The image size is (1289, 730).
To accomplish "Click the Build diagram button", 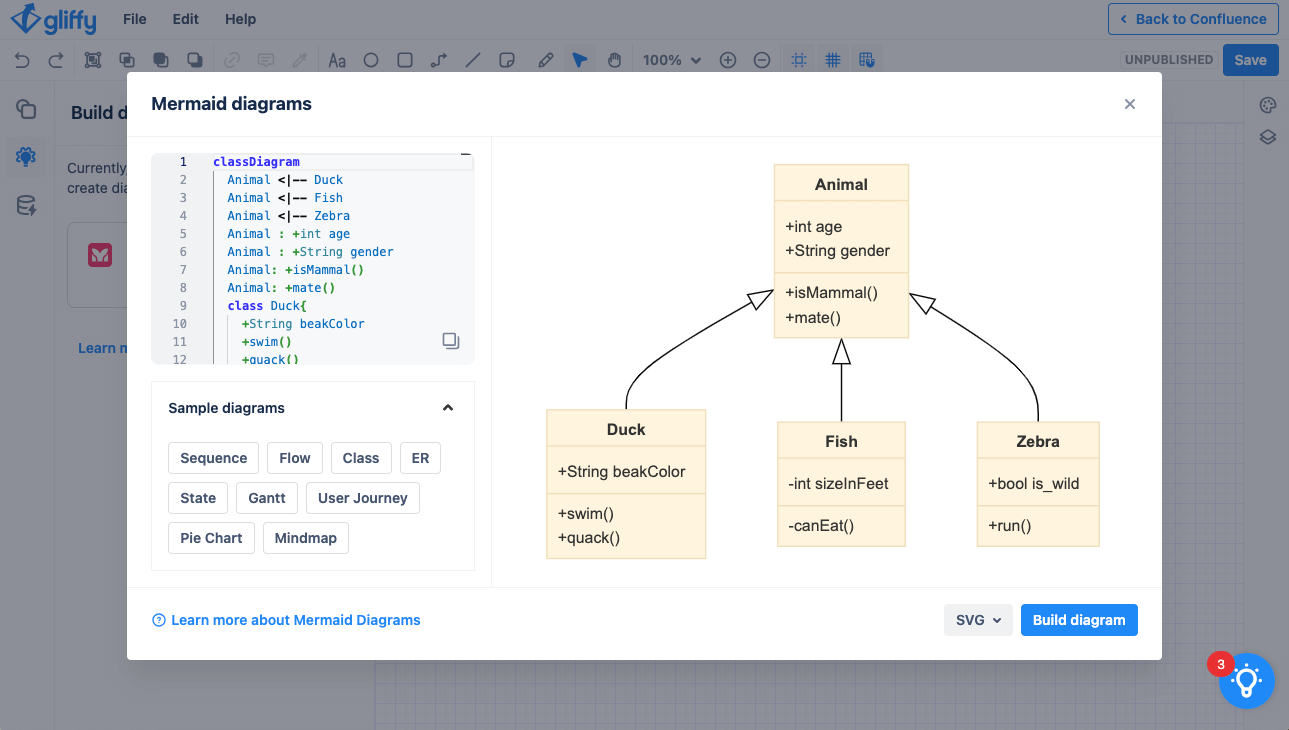I will click(1078, 620).
